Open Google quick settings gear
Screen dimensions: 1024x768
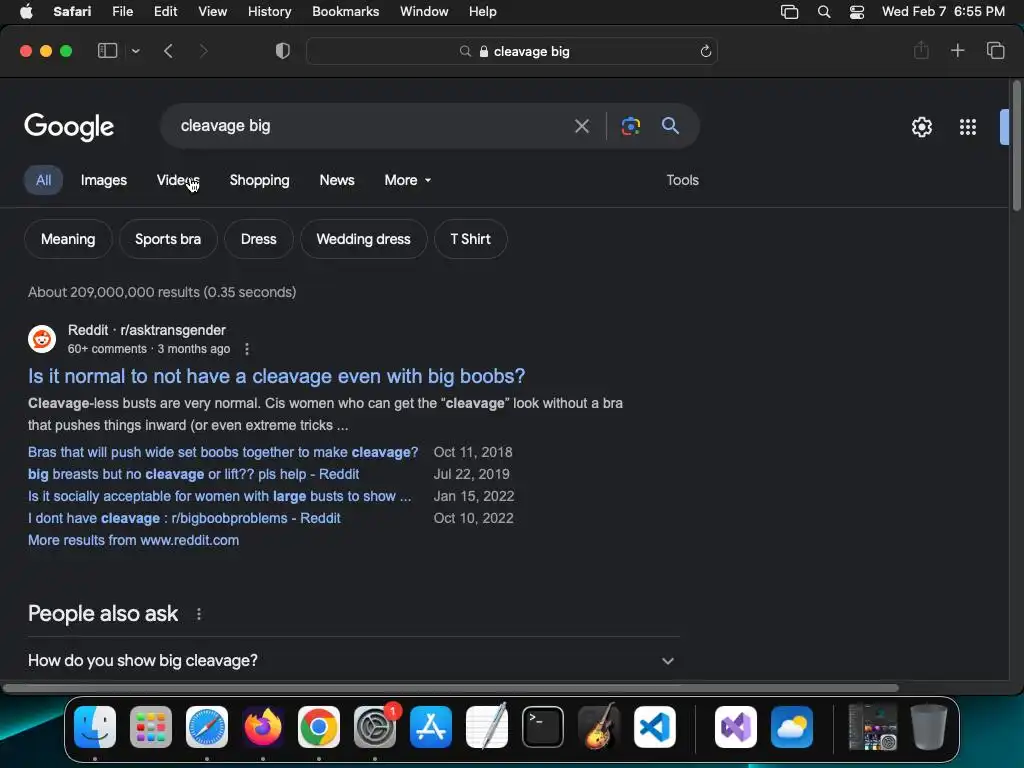point(921,127)
